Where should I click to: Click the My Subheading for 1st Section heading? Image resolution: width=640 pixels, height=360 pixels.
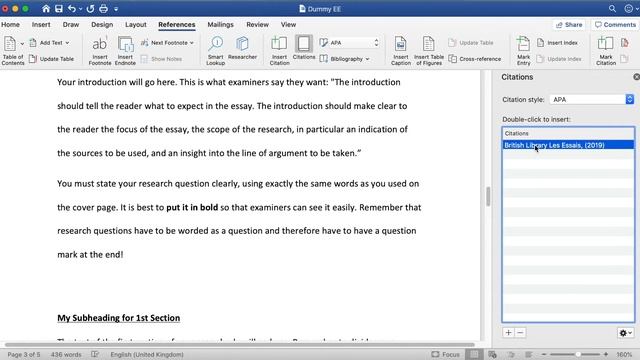coord(118,318)
